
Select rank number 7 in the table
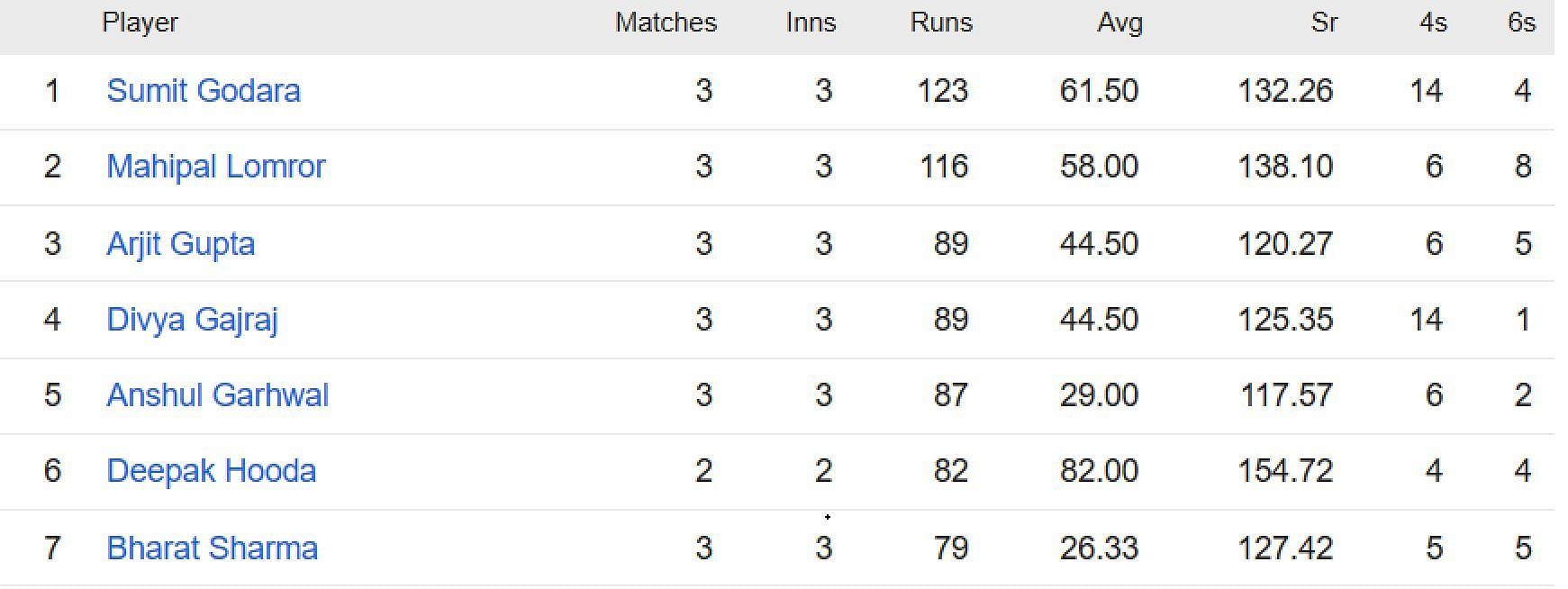point(52,548)
